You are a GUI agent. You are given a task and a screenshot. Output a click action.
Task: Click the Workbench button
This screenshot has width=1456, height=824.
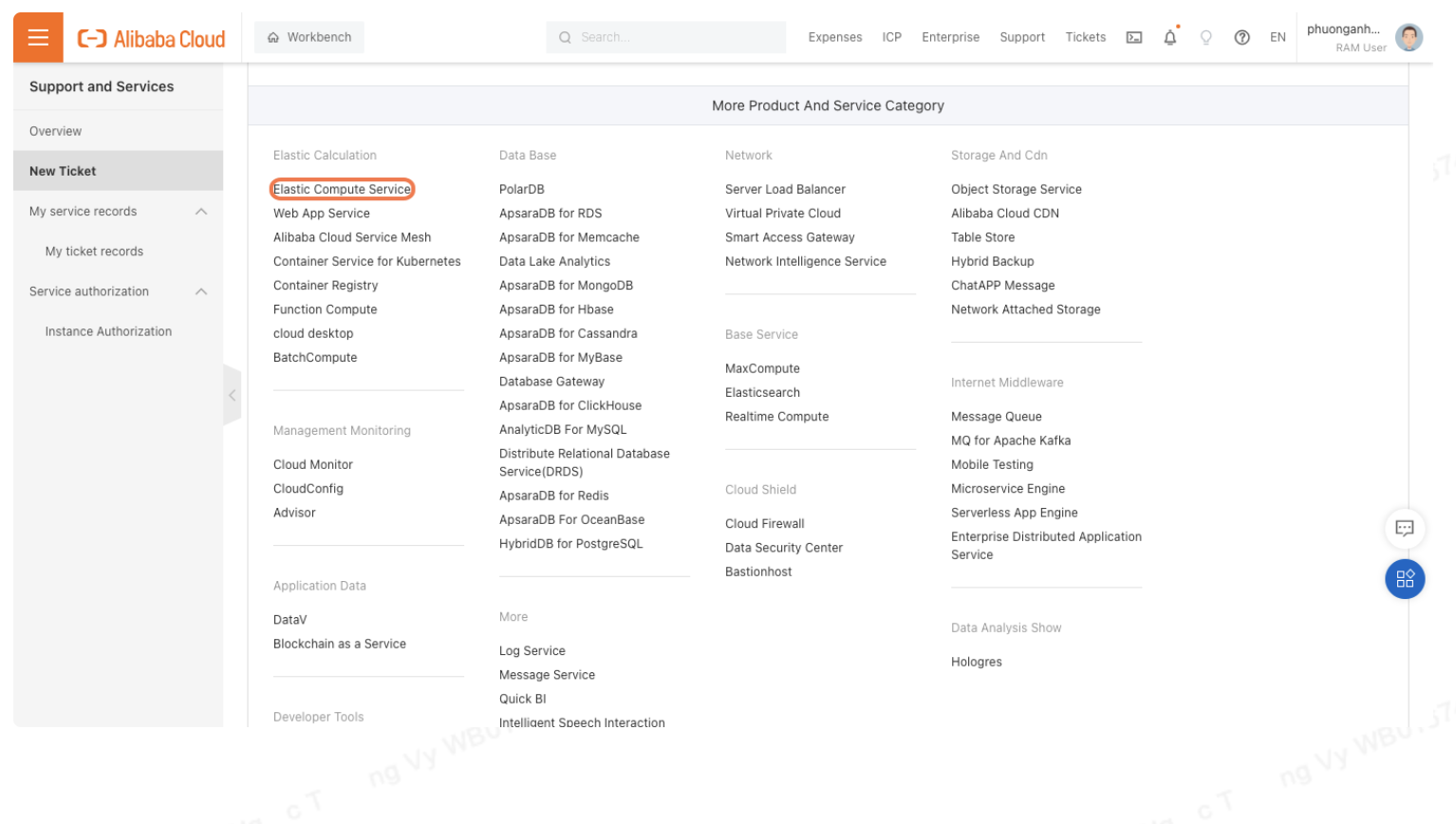coord(309,38)
